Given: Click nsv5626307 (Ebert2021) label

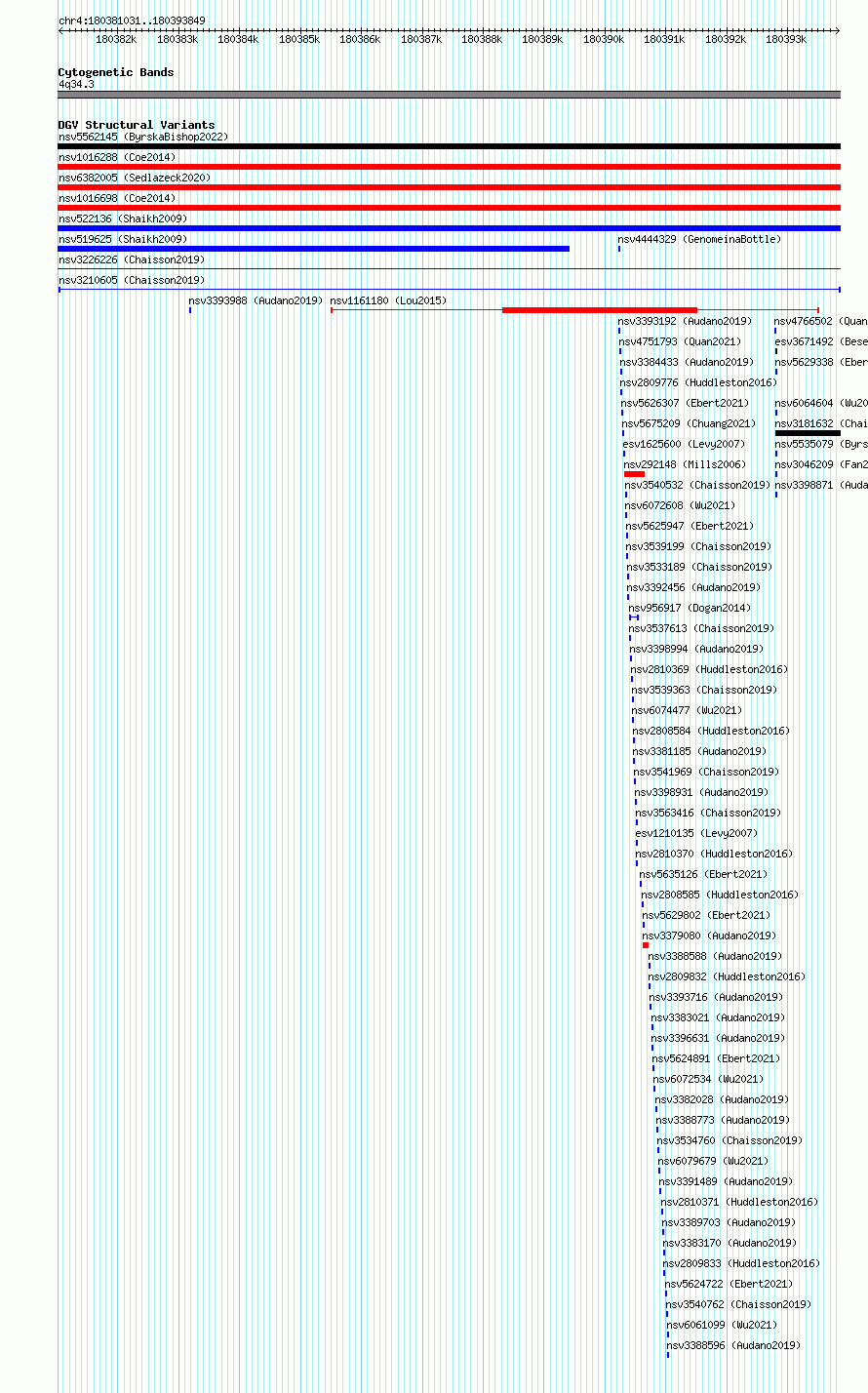Looking at the screenshot, I should 686,404.
